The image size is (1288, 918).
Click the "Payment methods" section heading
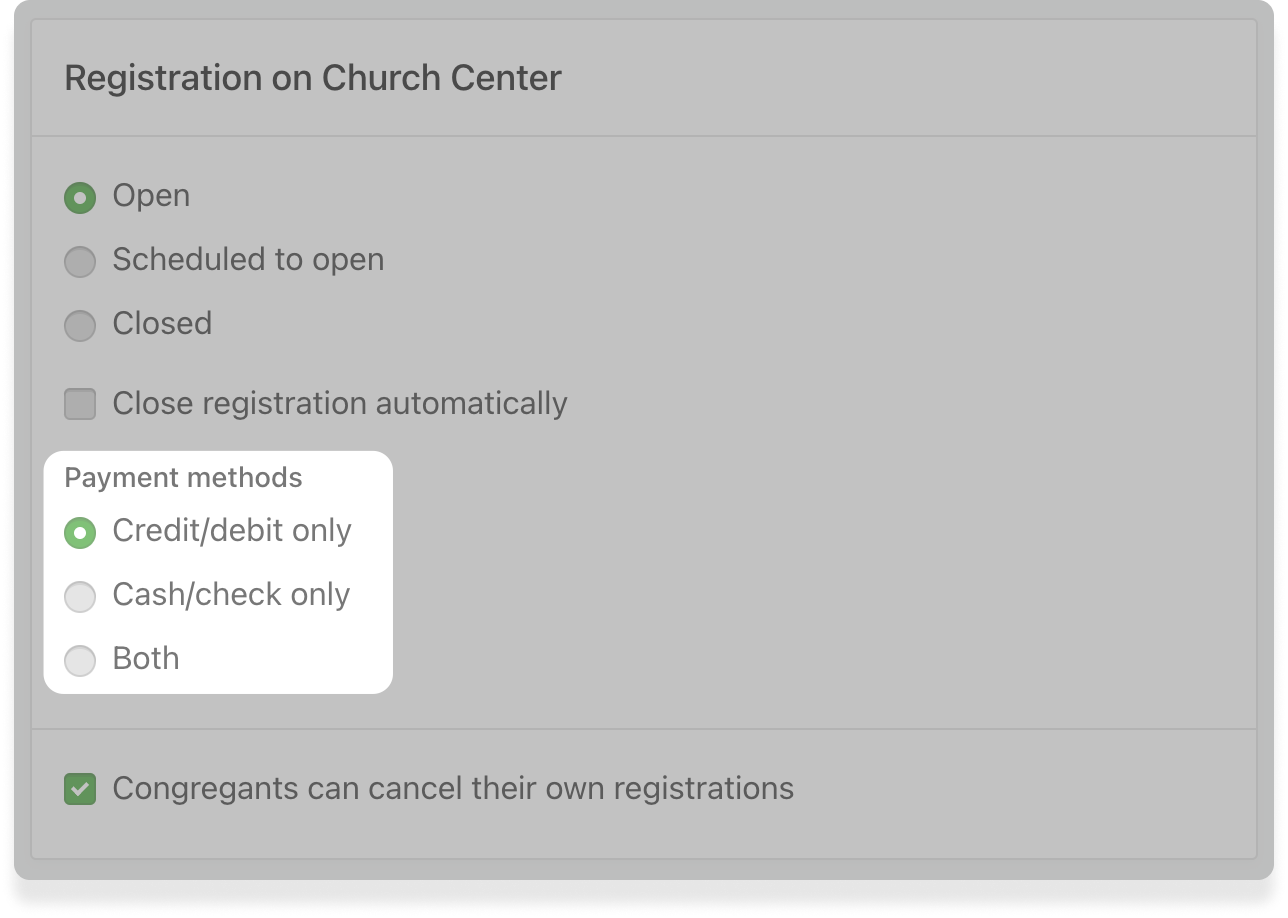coord(183,478)
